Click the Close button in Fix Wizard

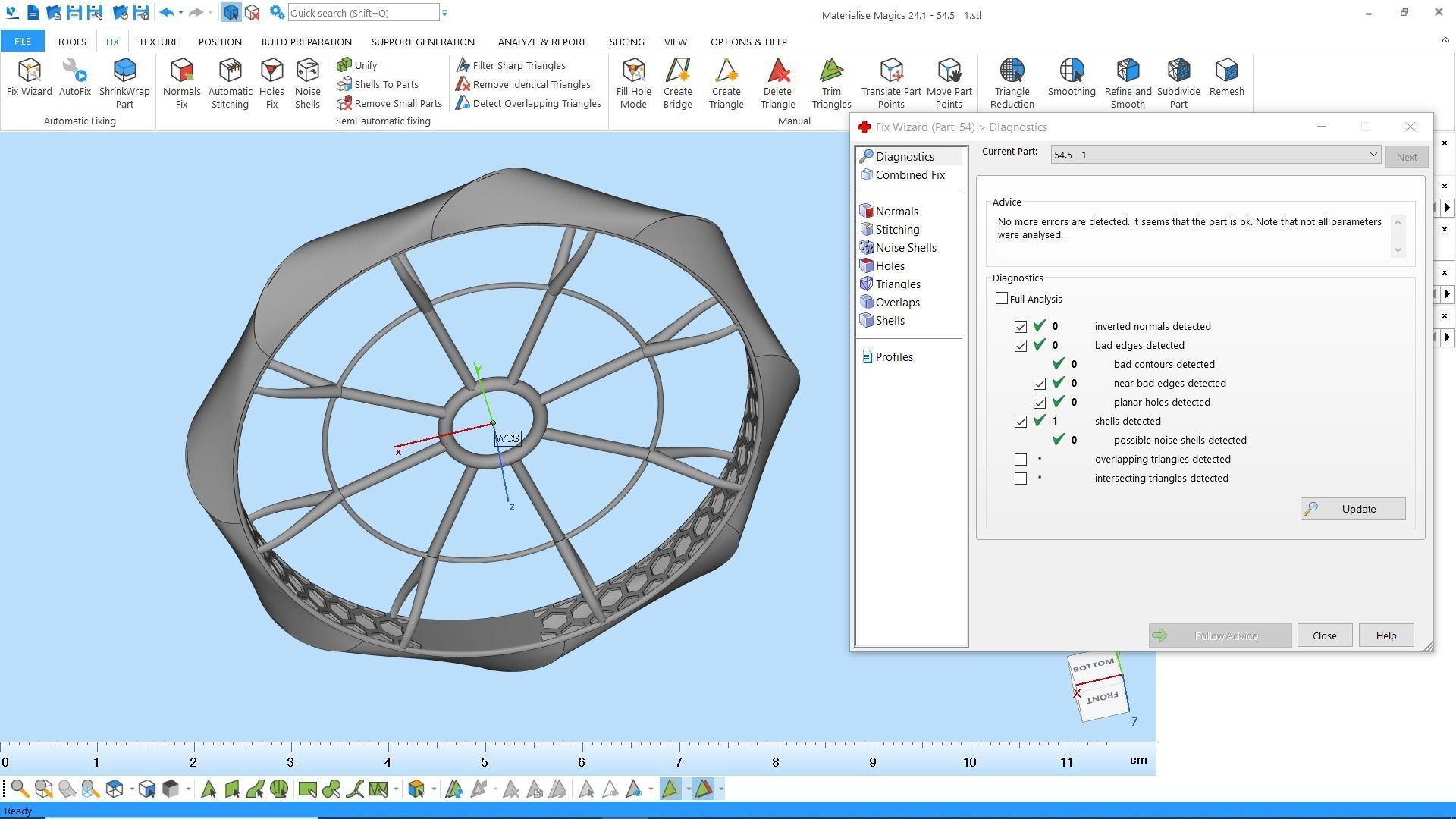tap(1324, 635)
